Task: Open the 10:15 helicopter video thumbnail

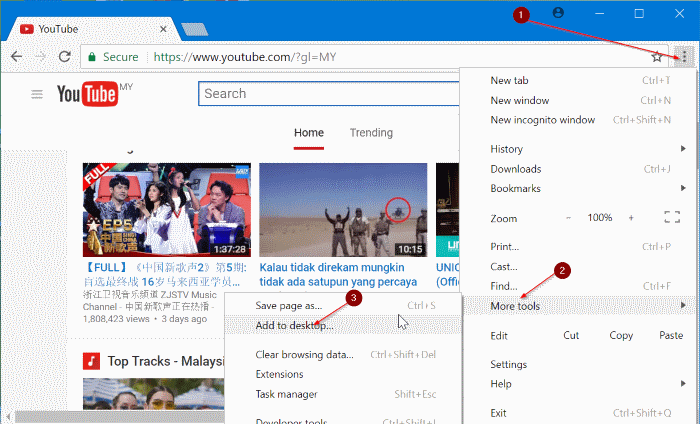Action: (343, 210)
